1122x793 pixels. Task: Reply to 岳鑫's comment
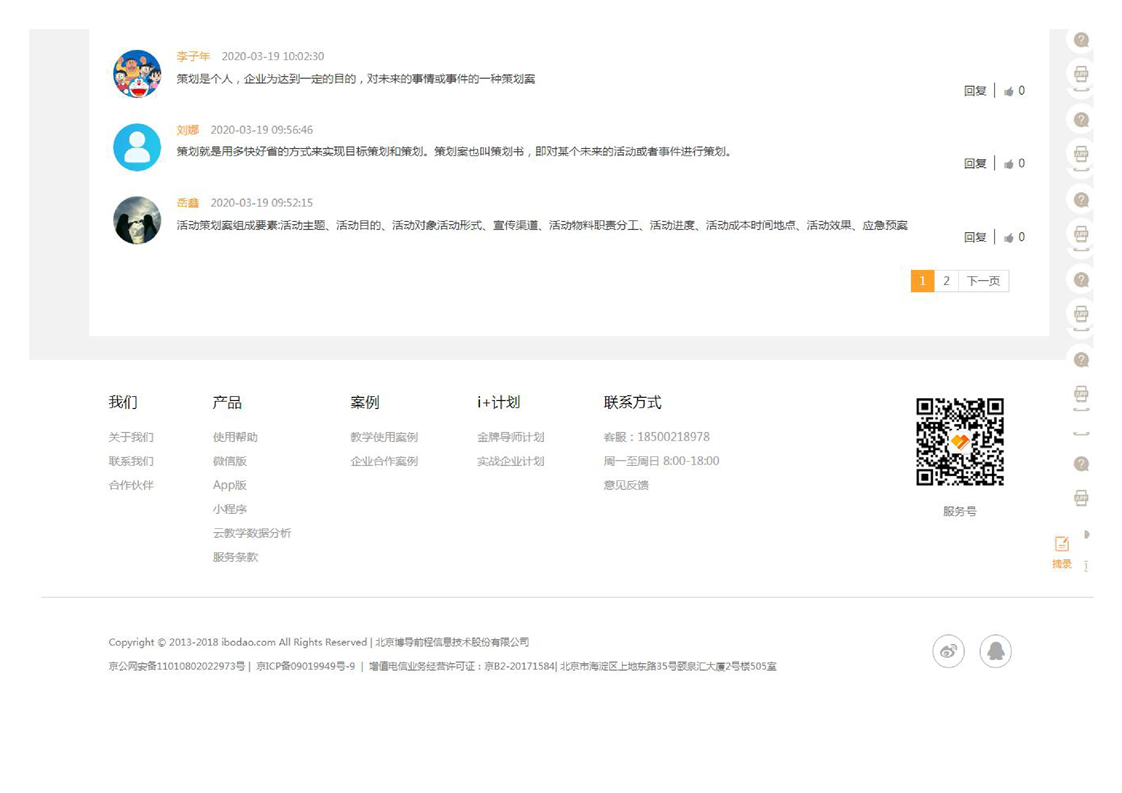point(975,238)
